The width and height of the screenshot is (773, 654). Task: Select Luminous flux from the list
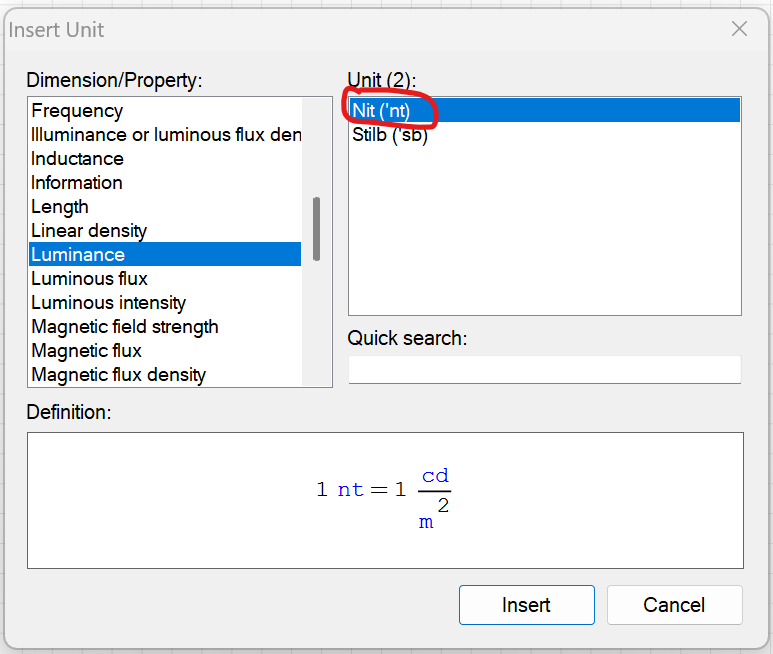(89, 279)
